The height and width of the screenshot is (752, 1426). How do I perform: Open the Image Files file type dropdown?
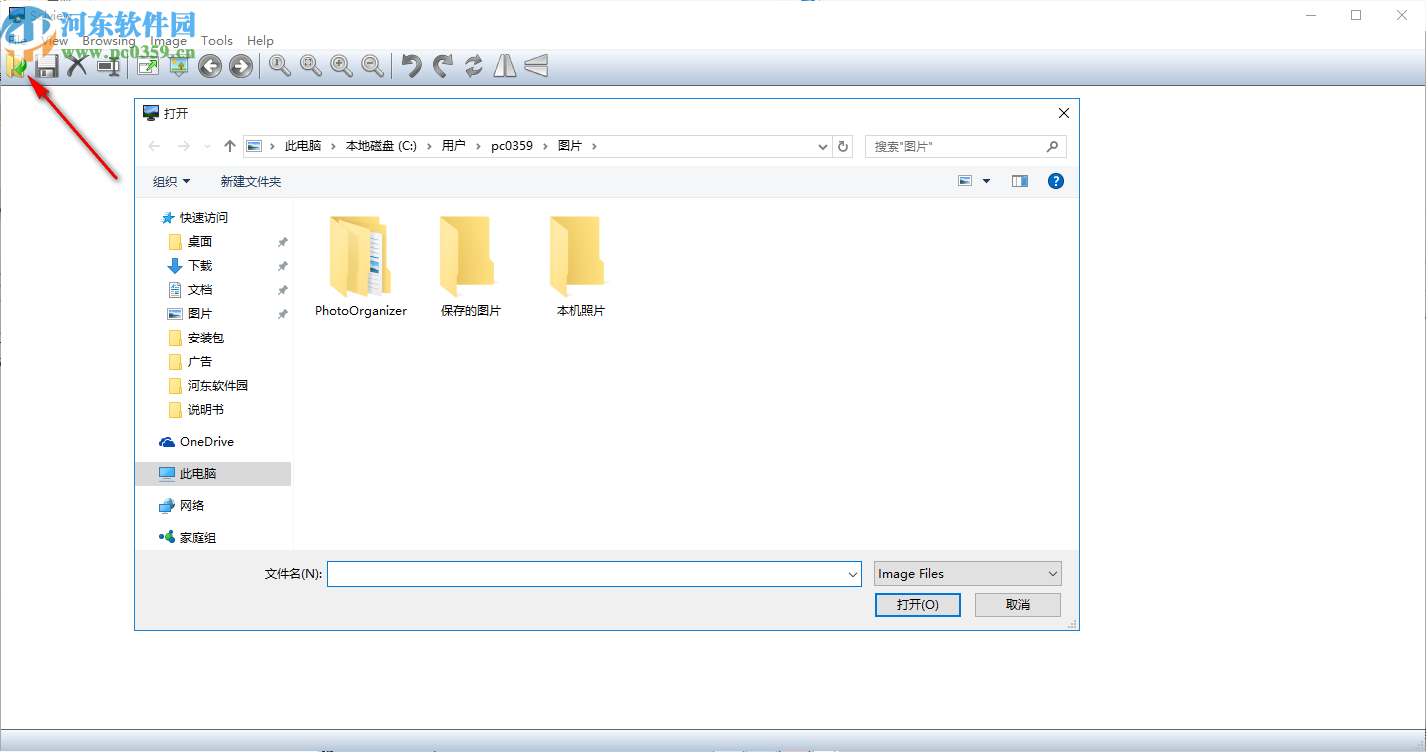point(966,573)
